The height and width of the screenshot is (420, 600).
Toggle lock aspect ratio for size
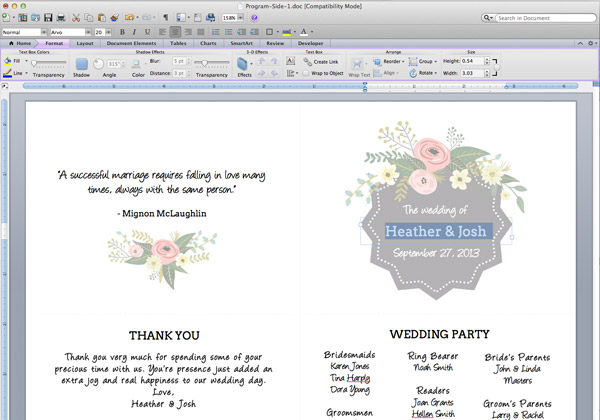496,67
